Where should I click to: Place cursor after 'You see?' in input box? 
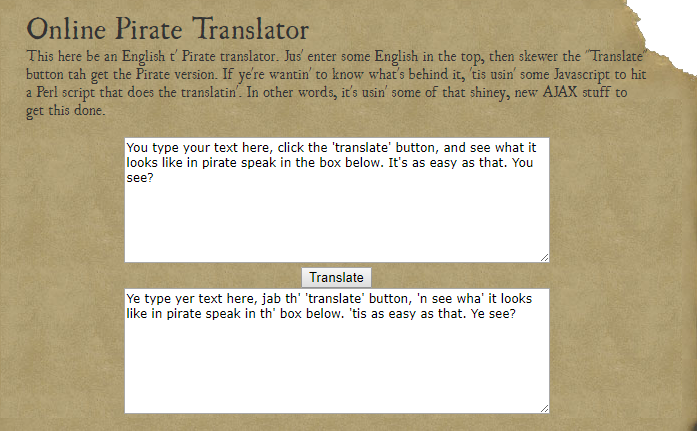tap(154, 178)
